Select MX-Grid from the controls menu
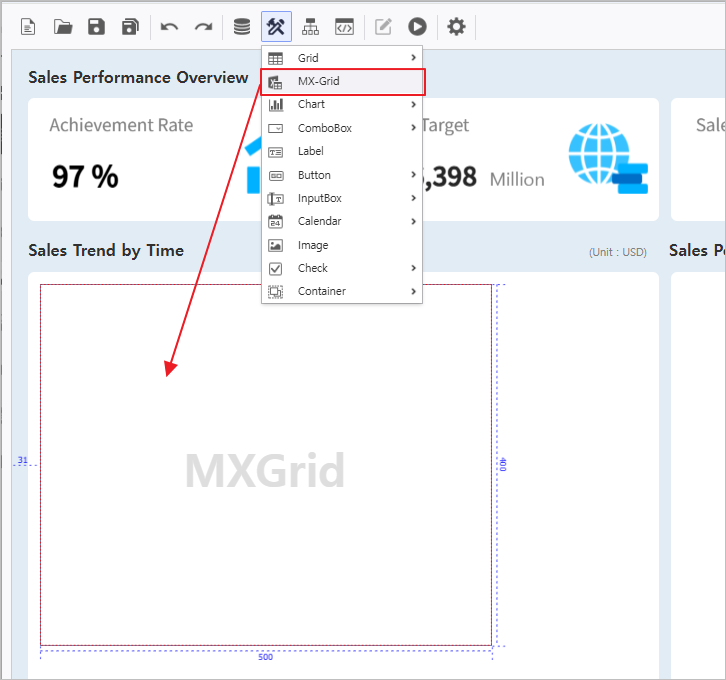The height and width of the screenshot is (680, 726). pyautogui.click(x=342, y=81)
